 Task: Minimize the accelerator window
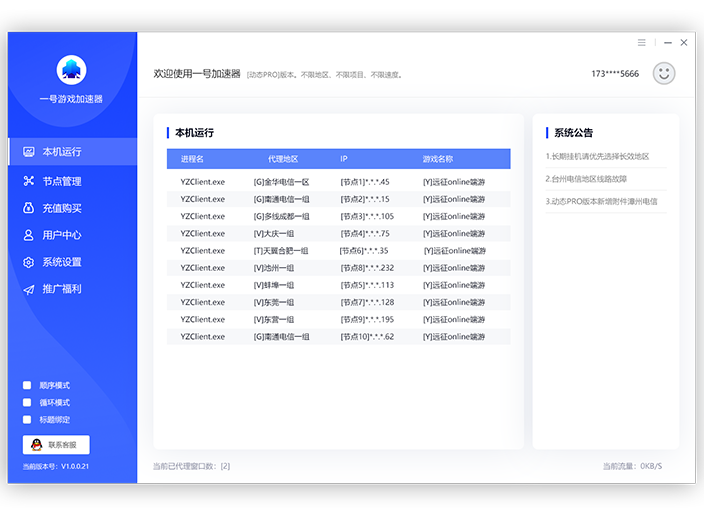pyautogui.click(x=664, y=43)
